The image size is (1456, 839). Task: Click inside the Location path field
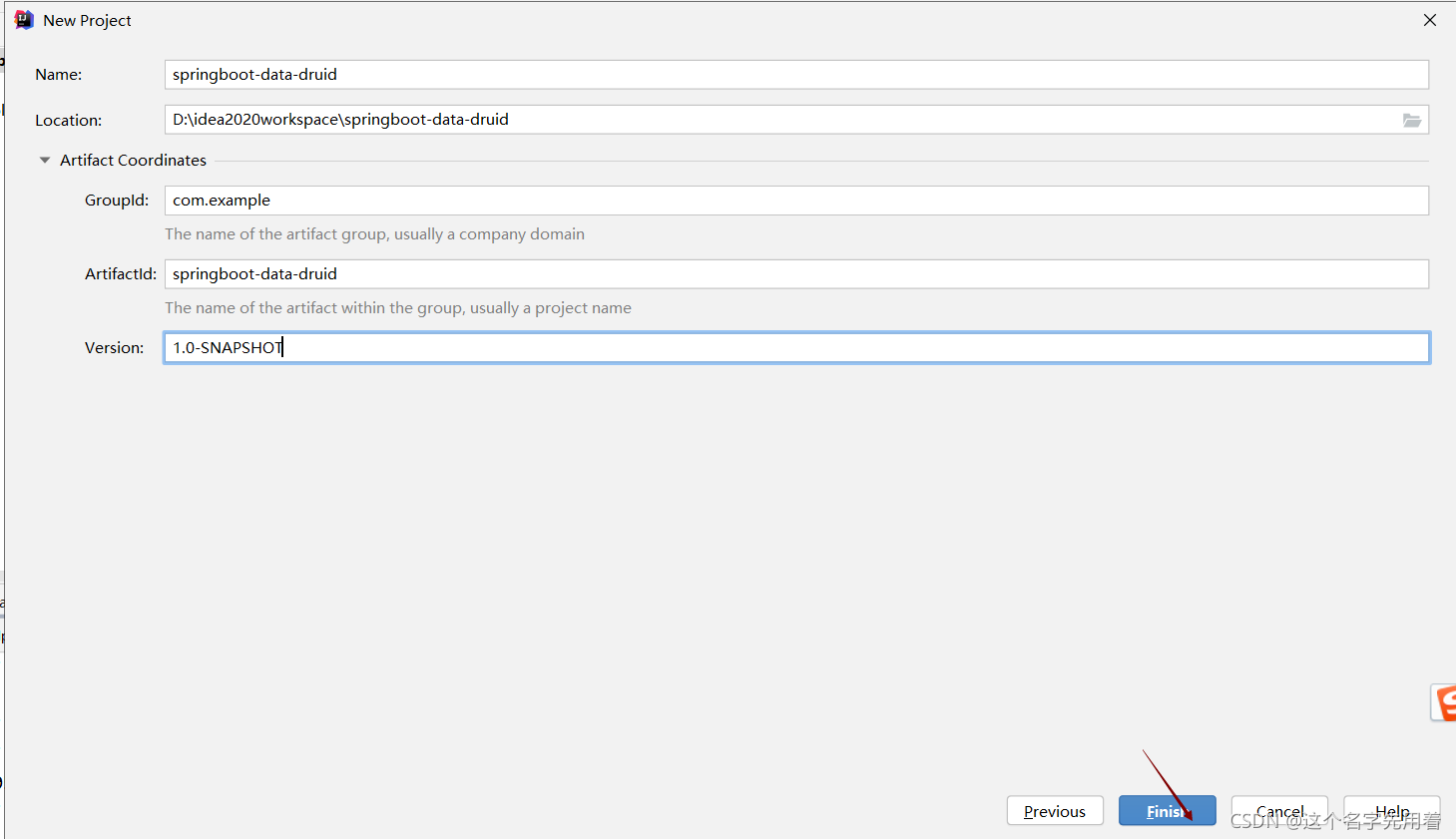782,120
